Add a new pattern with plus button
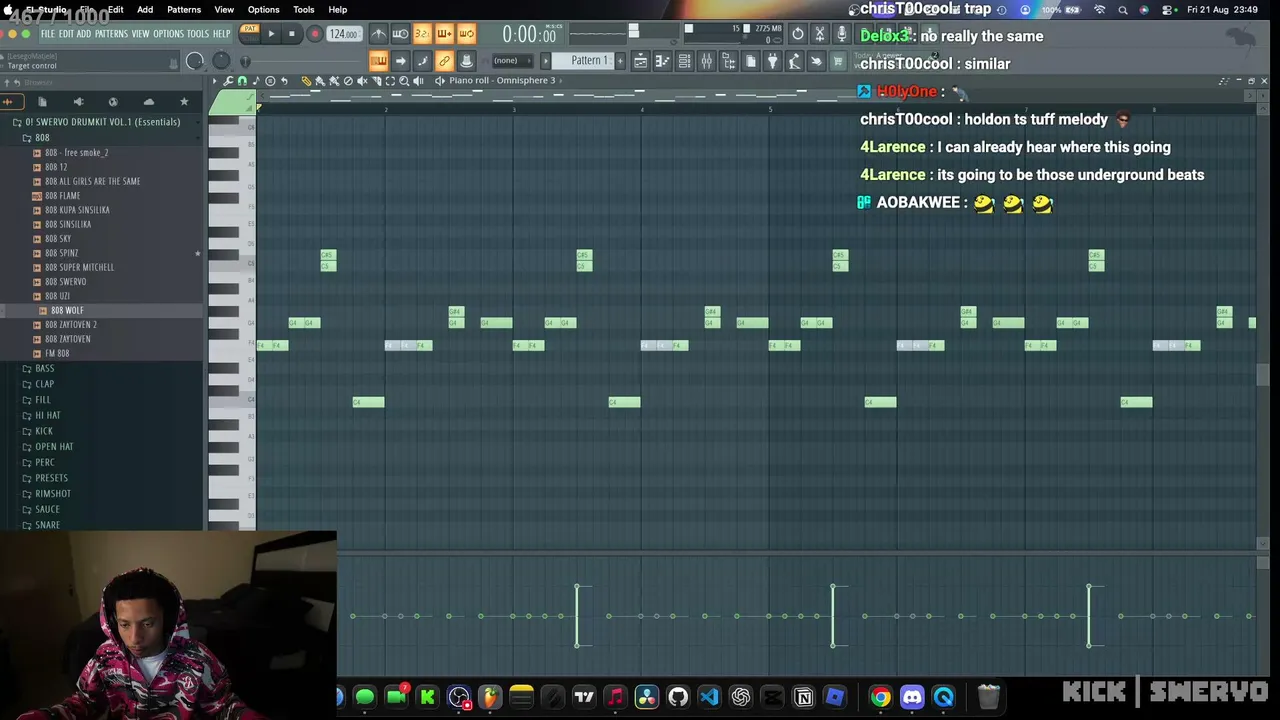The height and width of the screenshot is (720, 1280). click(620, 61)
